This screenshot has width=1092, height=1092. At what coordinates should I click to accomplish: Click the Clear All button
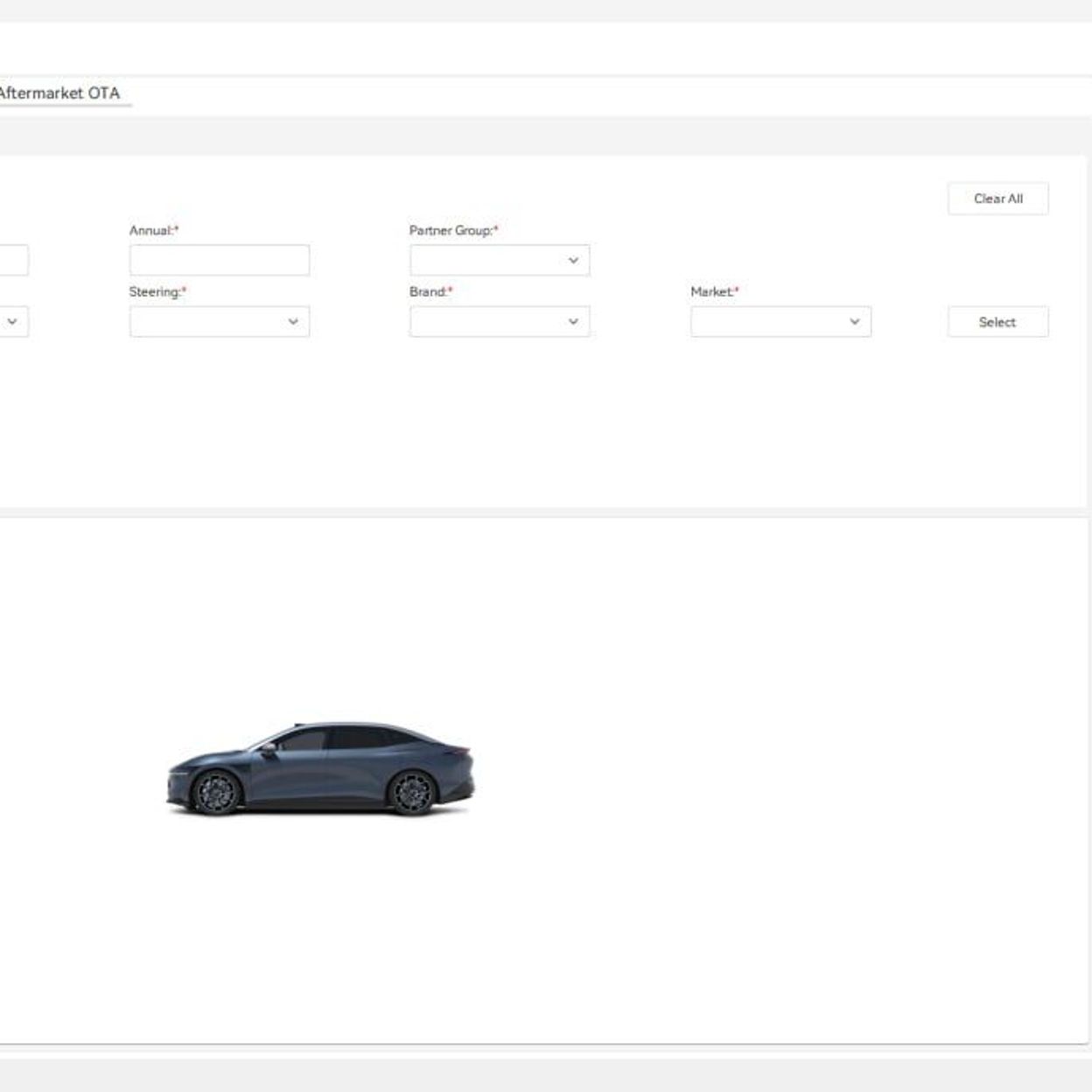(997, 199)
